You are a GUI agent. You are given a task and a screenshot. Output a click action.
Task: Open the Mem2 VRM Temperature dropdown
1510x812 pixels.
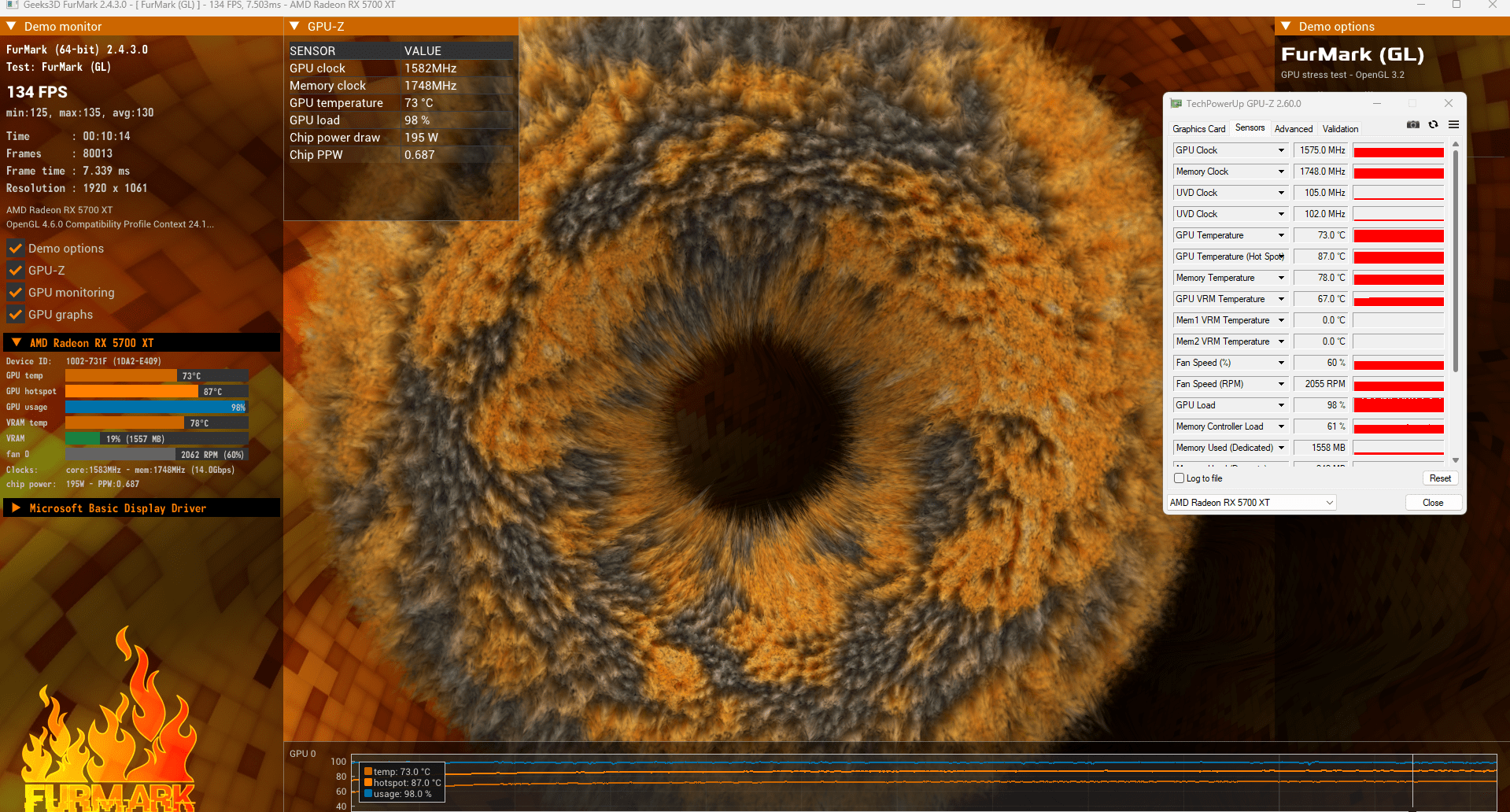coord(1281,341)
